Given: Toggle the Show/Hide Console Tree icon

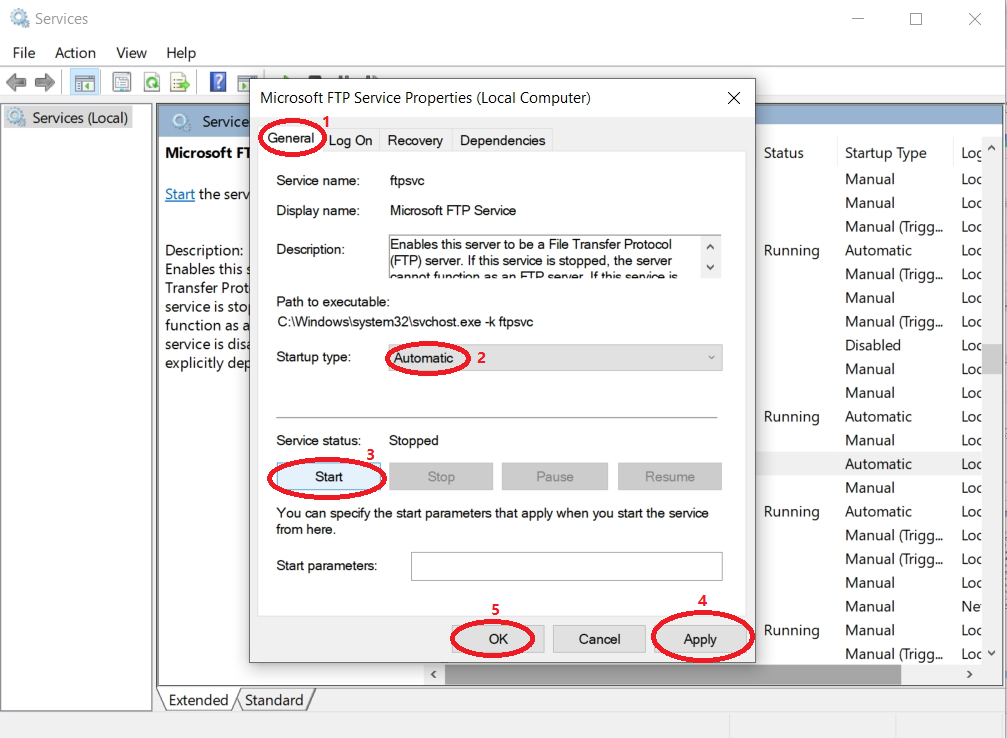Looking at the screenshot, I should [x=85, y=82].
